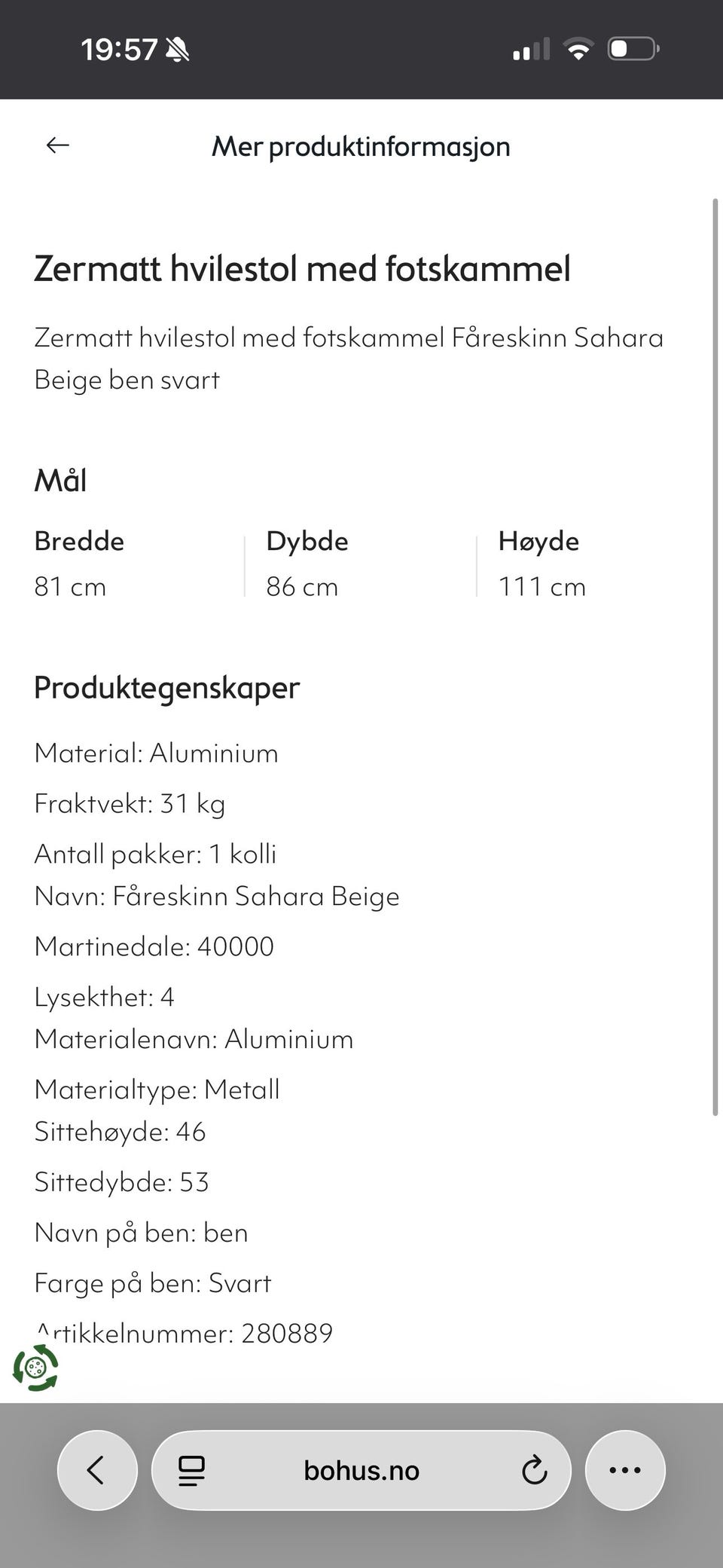Click the page scrollbar on right edge
The height and width of the screenshot is (1568, 723).
(715, 657)
